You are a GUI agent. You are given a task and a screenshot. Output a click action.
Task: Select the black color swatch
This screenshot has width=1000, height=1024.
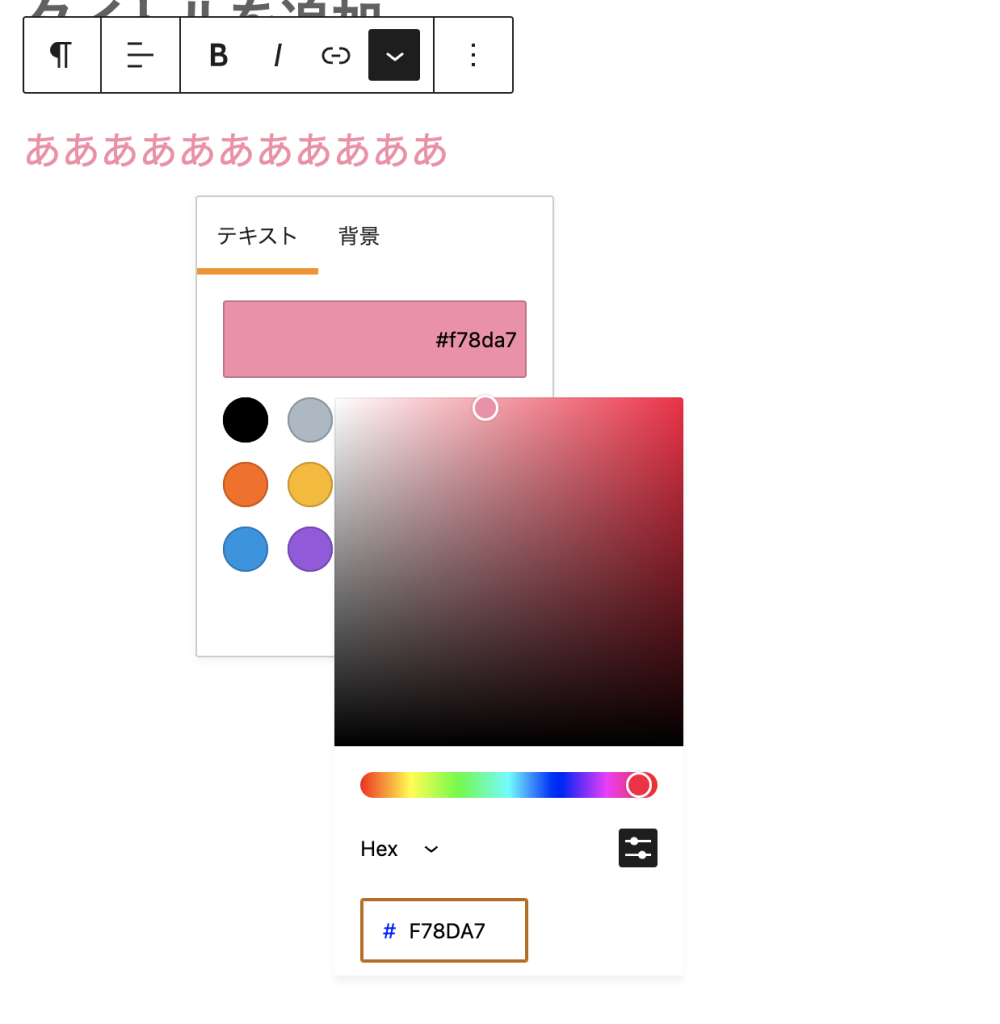tap(245, 420)
